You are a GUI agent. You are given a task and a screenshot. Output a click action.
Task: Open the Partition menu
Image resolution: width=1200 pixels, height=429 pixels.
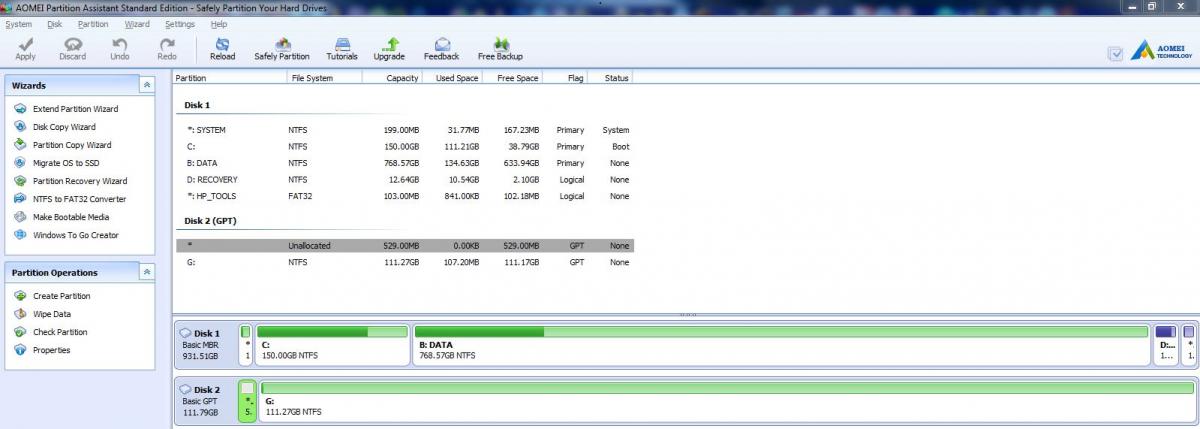tap(93, 23)
